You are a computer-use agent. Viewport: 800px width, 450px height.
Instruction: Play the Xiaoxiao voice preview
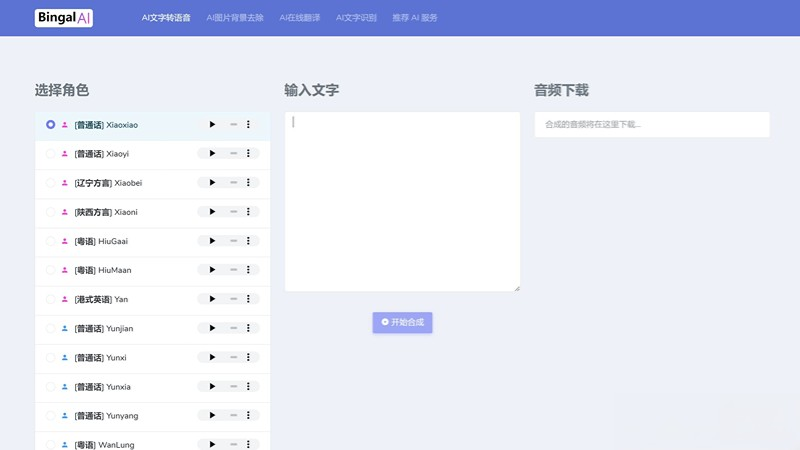pos(212,124)
